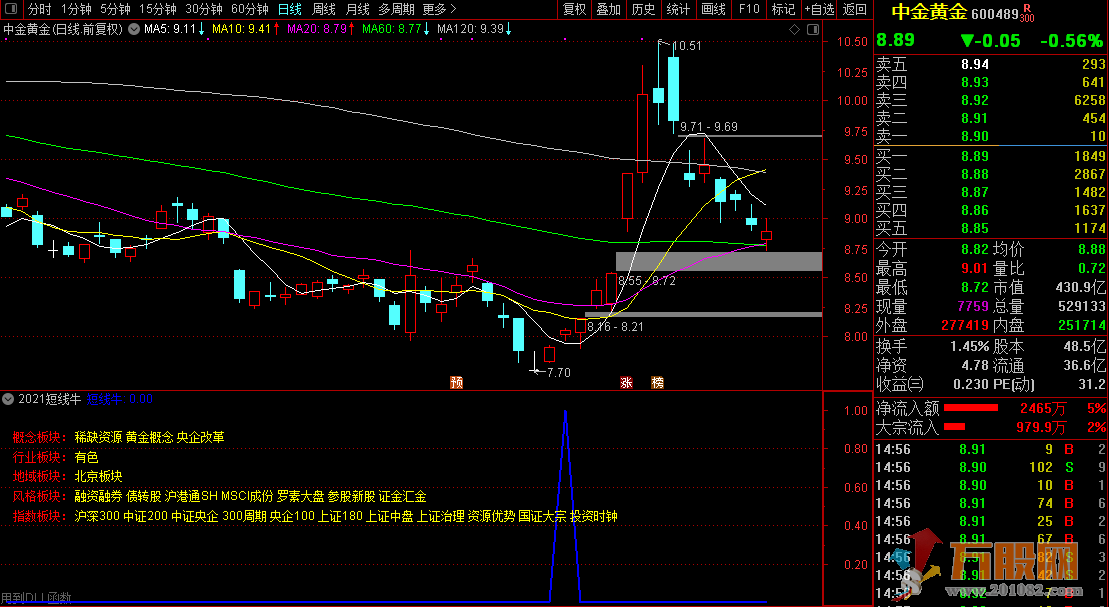Image resolution: width=1109 pixels, height=607 pixels.
Task: Toggle 复权 price adjustment
Action: (x=574, y=9)
